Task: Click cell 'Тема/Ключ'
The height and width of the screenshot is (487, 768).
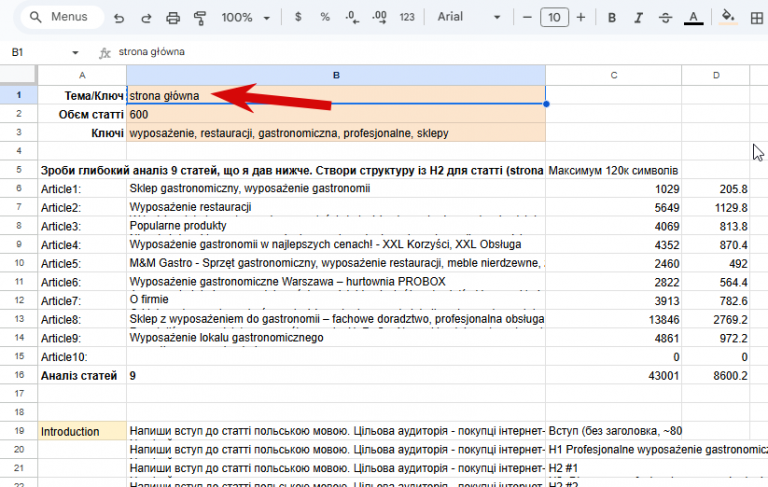Action: click(x=82, y=96)
